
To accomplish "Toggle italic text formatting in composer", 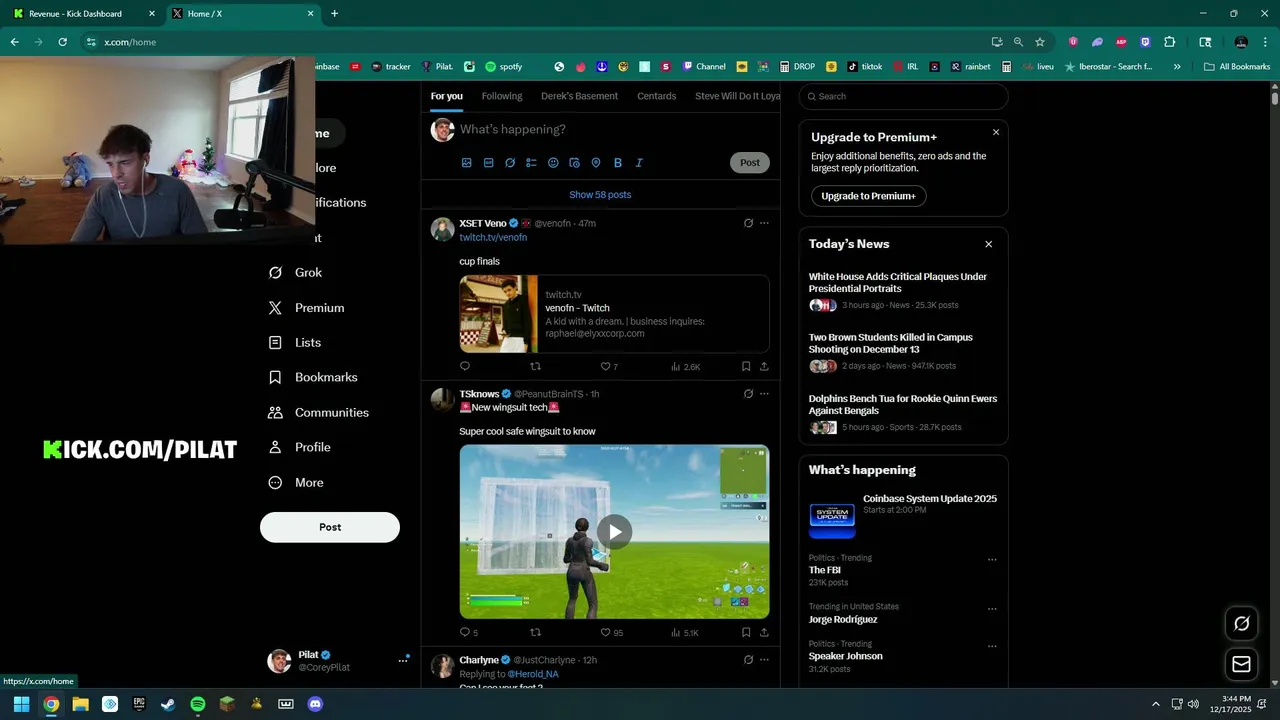I will pos(639,163).
